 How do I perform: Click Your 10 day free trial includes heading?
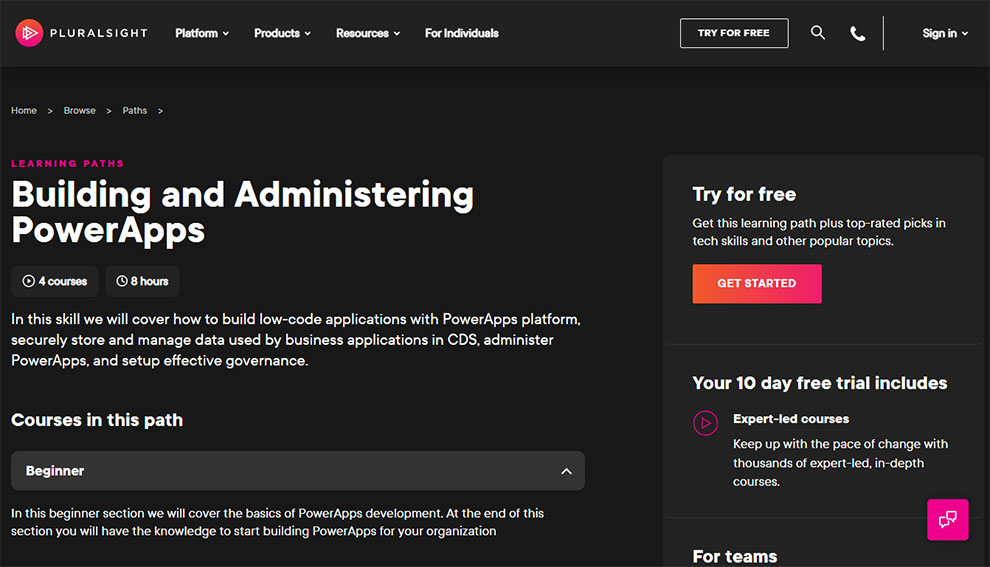820,383
